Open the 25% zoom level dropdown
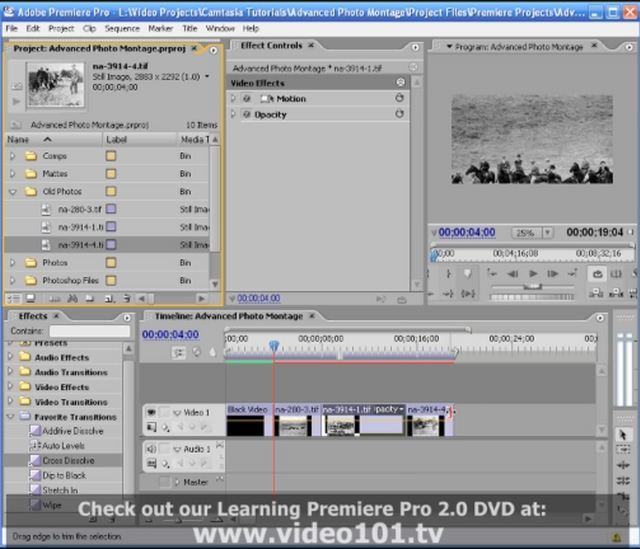The image size is (640, 549). point(547,233)
